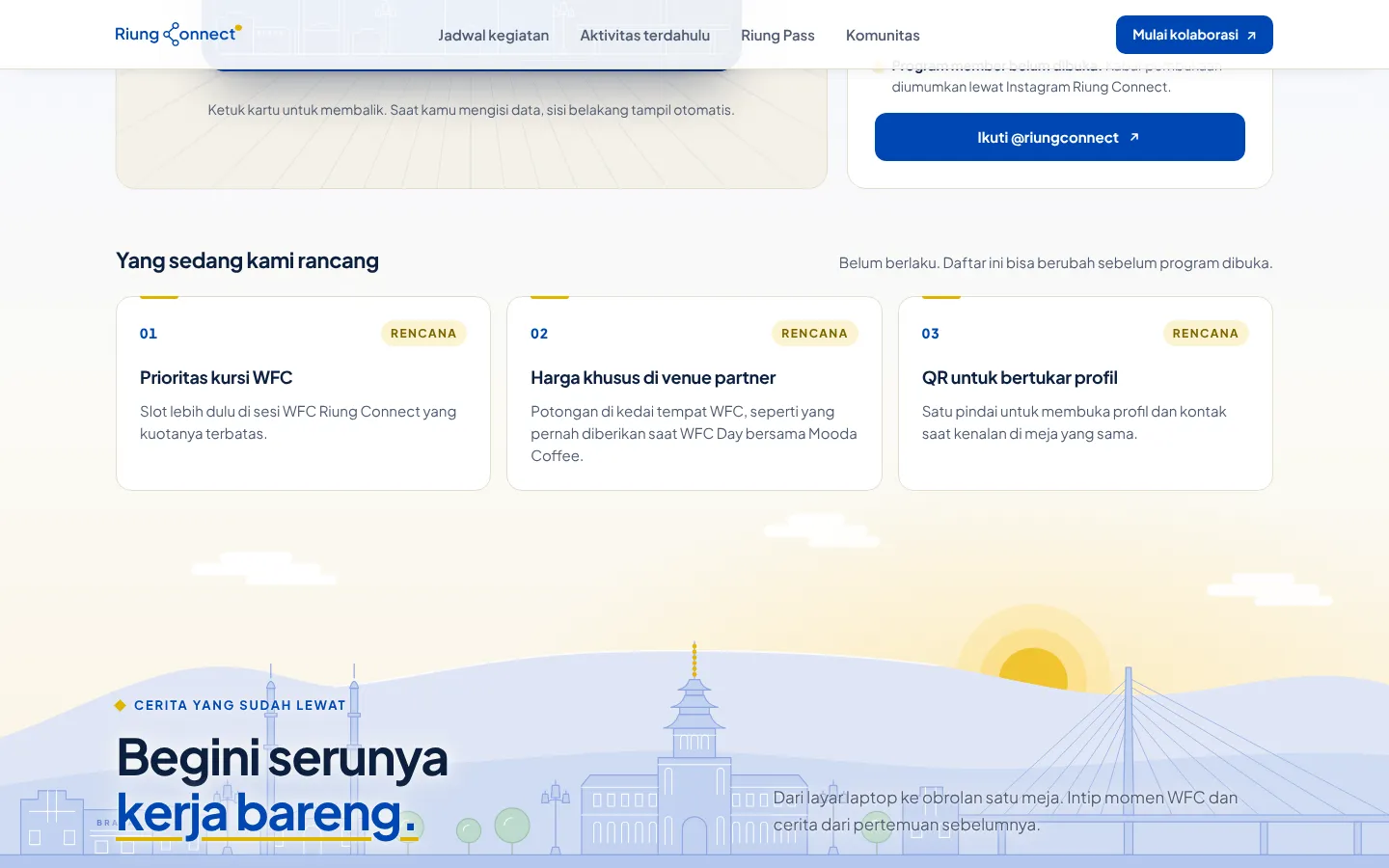This screenshot has width=1389, height=868.
Task: Click the 03 number label
Action: 930,334
